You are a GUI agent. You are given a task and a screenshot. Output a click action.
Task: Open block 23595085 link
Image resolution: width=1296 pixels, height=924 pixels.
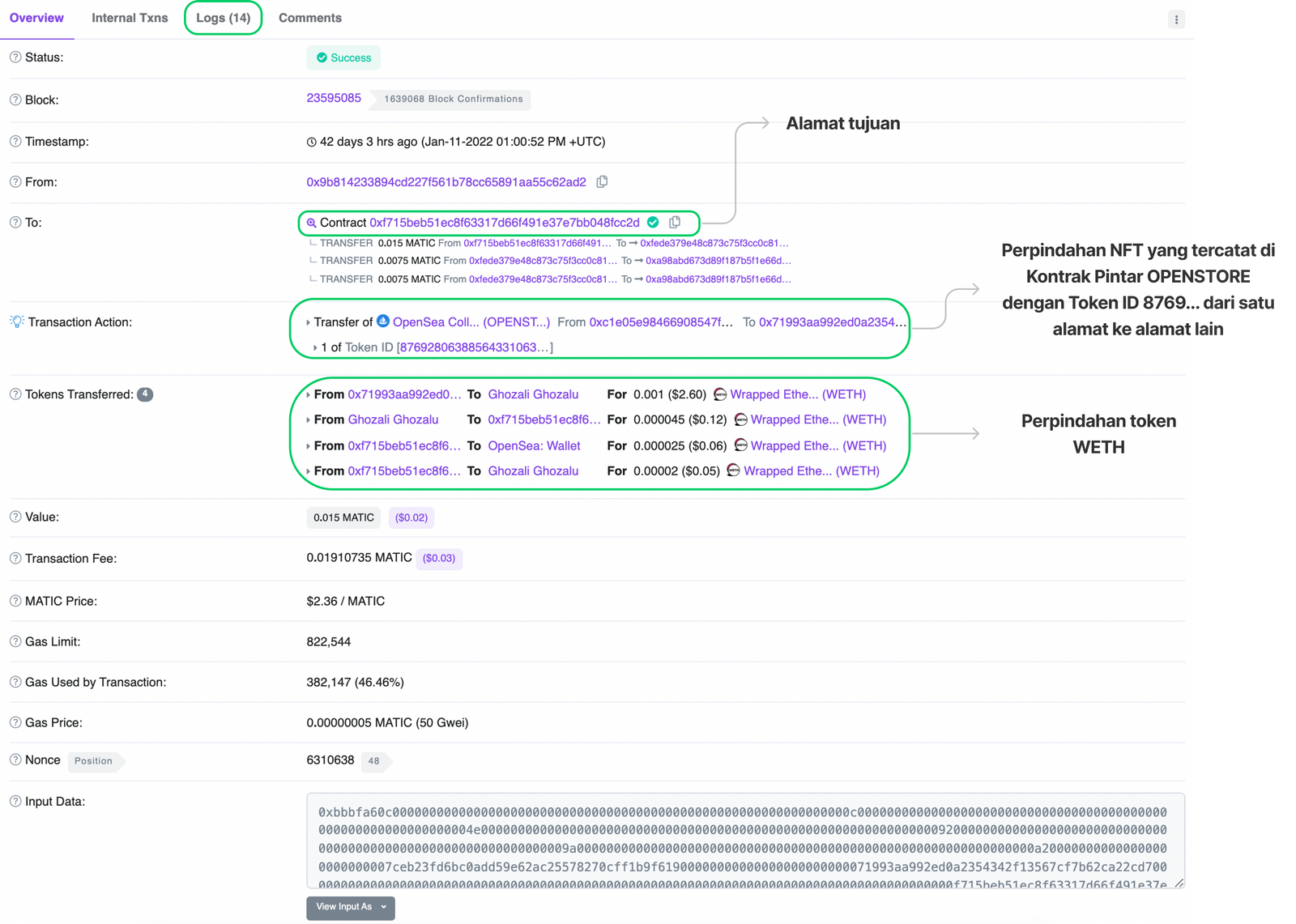[x=334, y=98]
